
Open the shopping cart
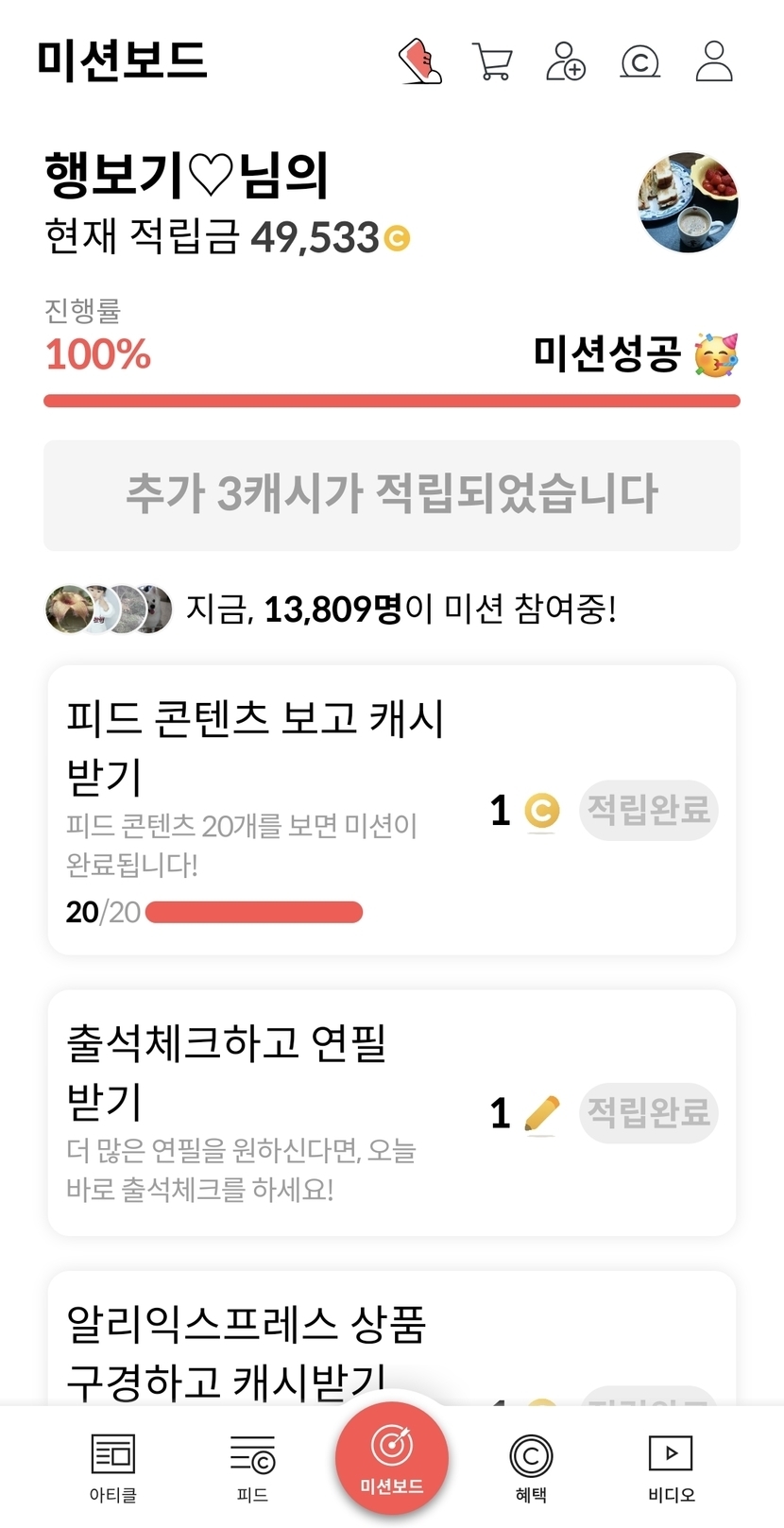(x=491, y=62)
